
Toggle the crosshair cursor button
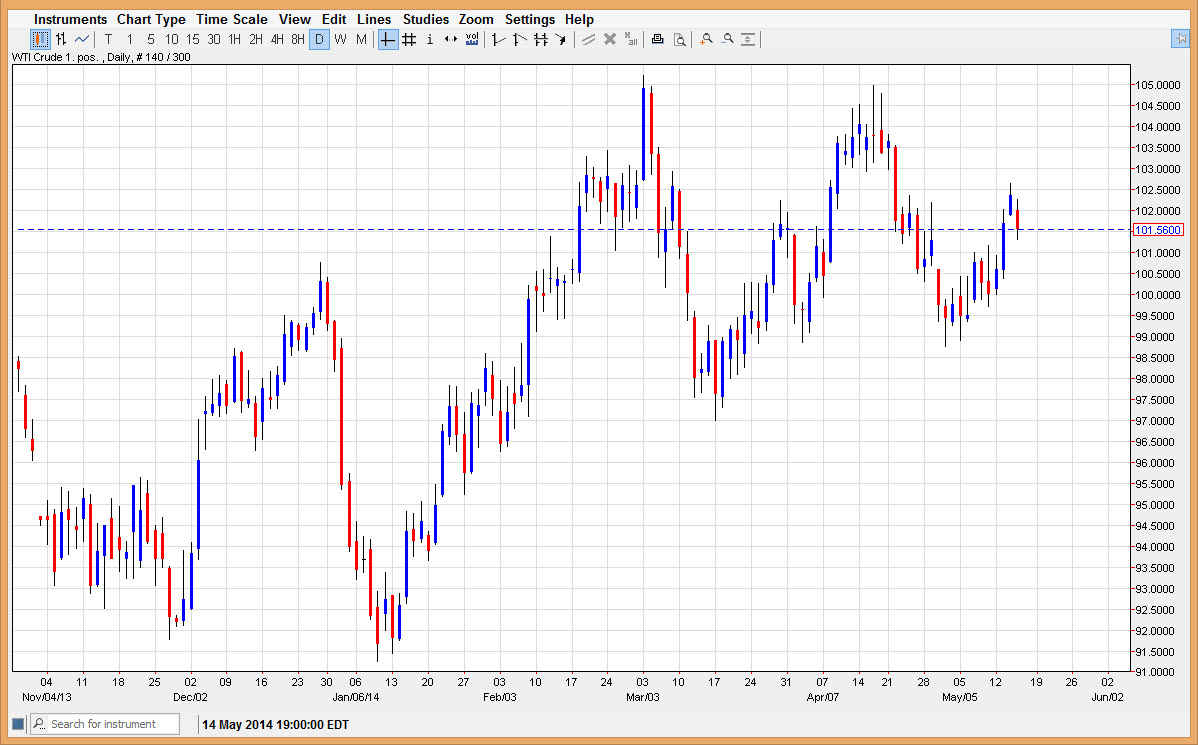coord(387,39)
